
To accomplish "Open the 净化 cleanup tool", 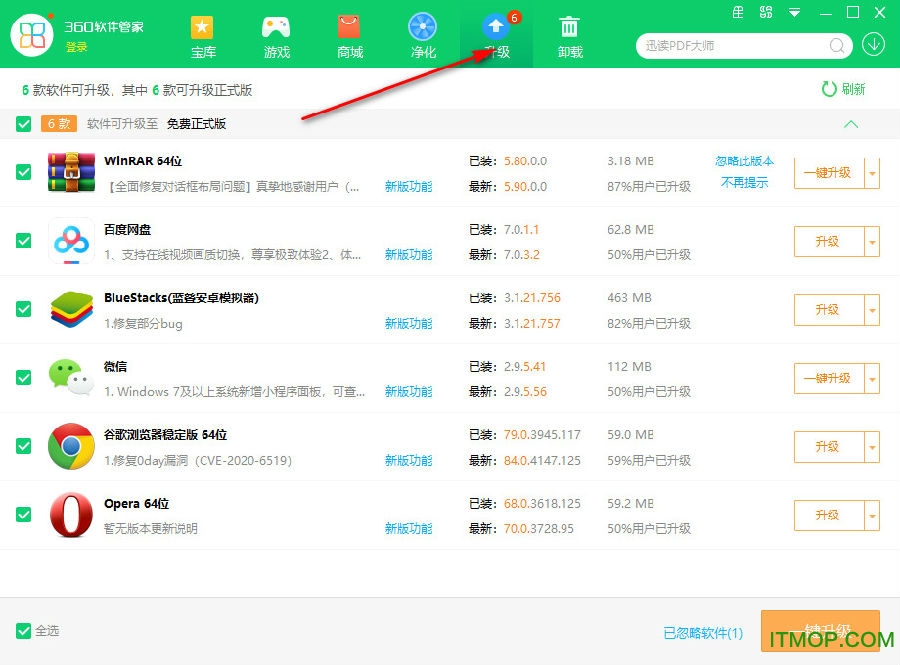I will [422, 37].
